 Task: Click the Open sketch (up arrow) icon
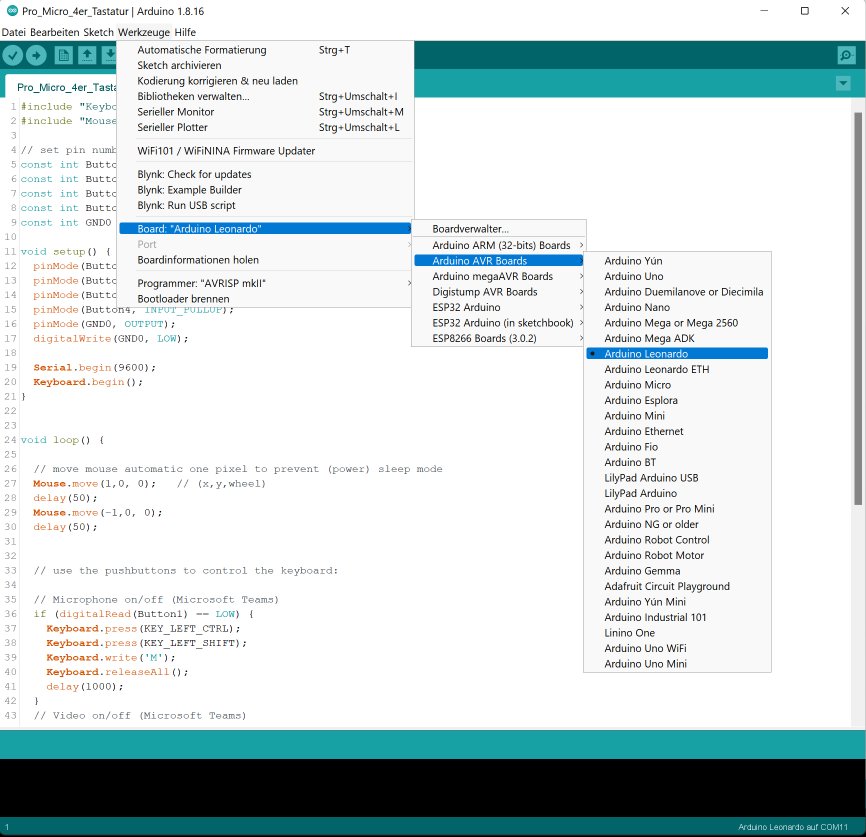tap(87, 55)
